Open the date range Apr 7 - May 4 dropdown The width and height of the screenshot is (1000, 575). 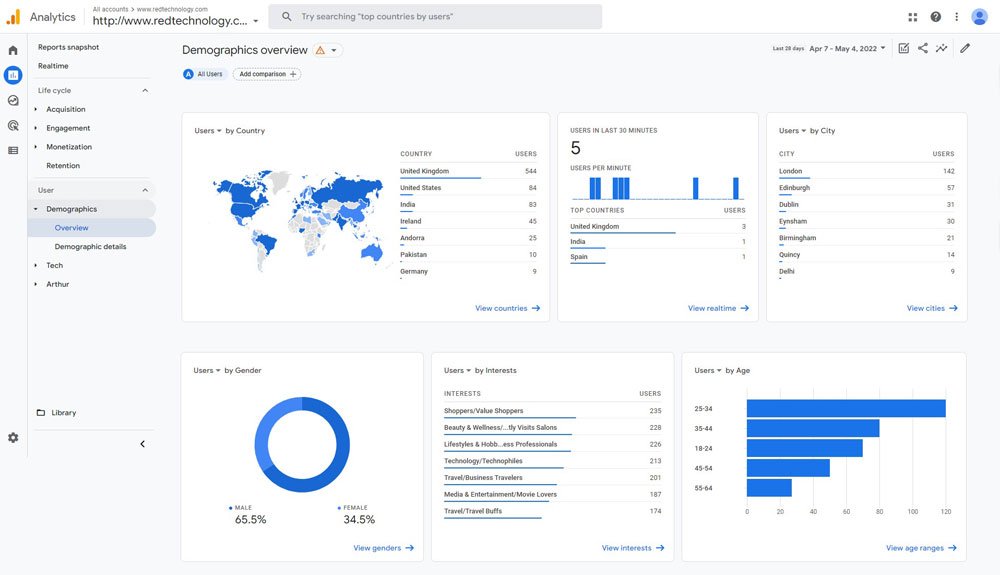pos(848,48)
